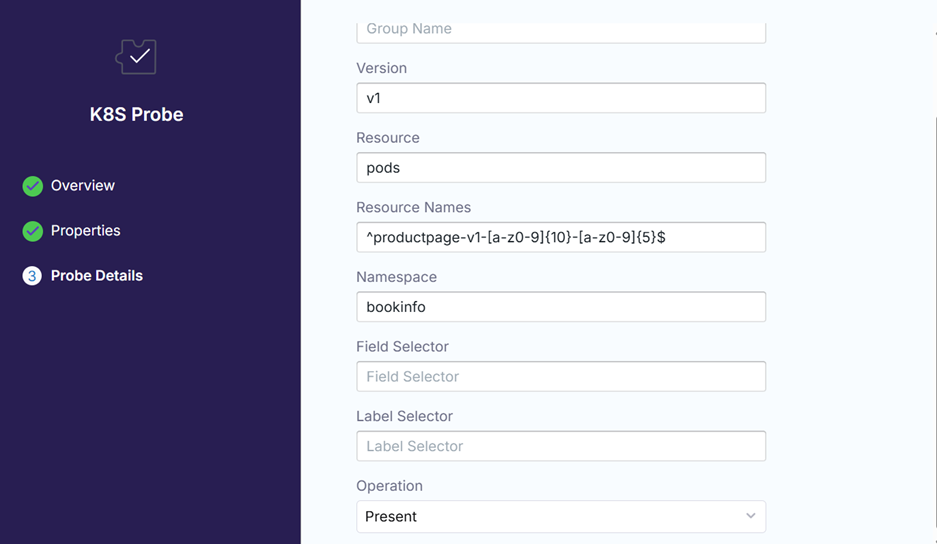
Task: Focus the Version field containing v1
Action: [560, 98]
